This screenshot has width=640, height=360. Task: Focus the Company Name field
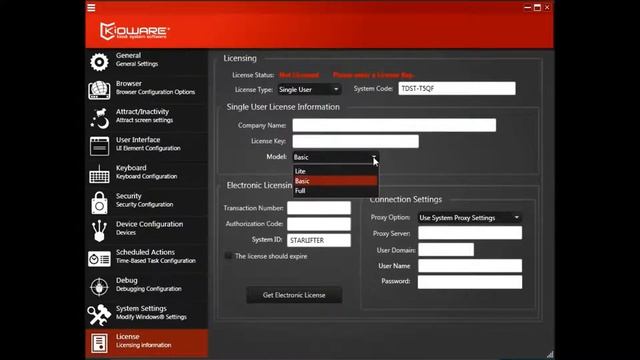point(394,125)
